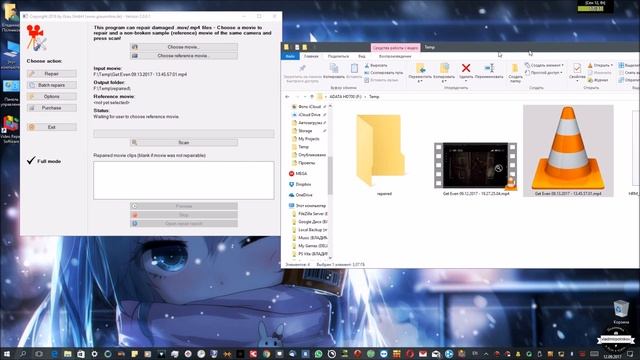Start the Scan in the repair tool
The image size is (640, 360).
coord(184,142)
